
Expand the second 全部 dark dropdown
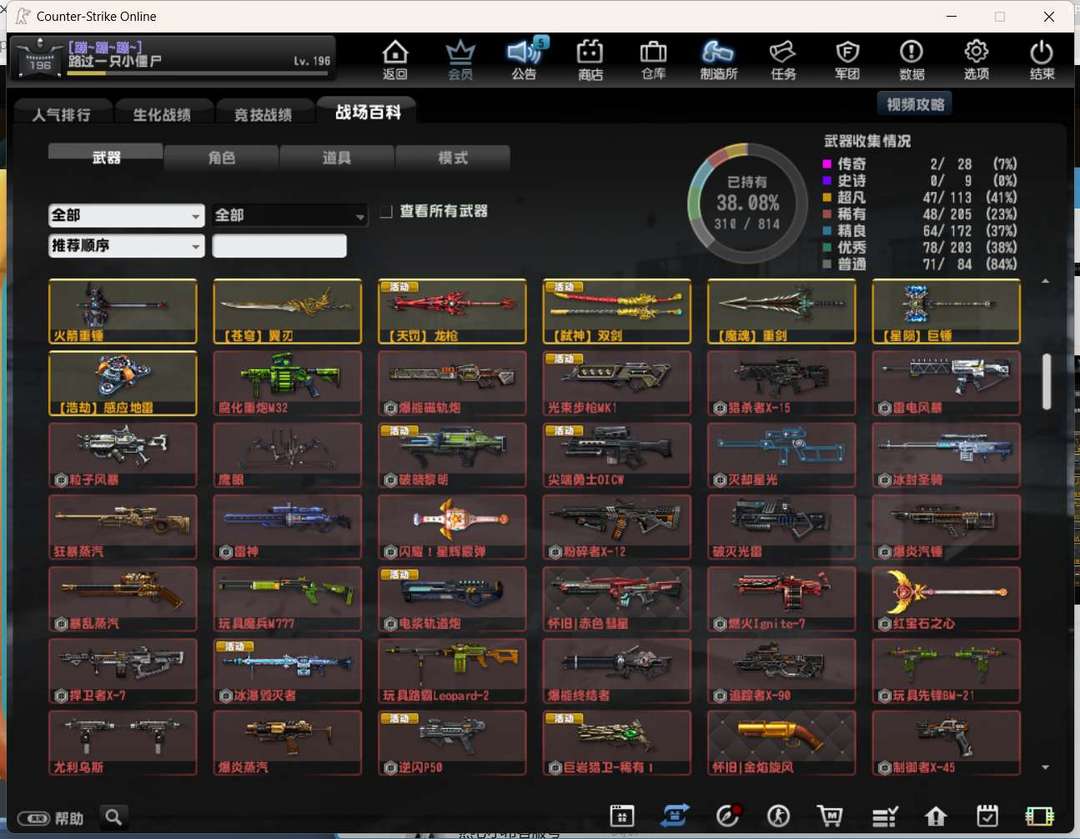(x=289, y=216)
